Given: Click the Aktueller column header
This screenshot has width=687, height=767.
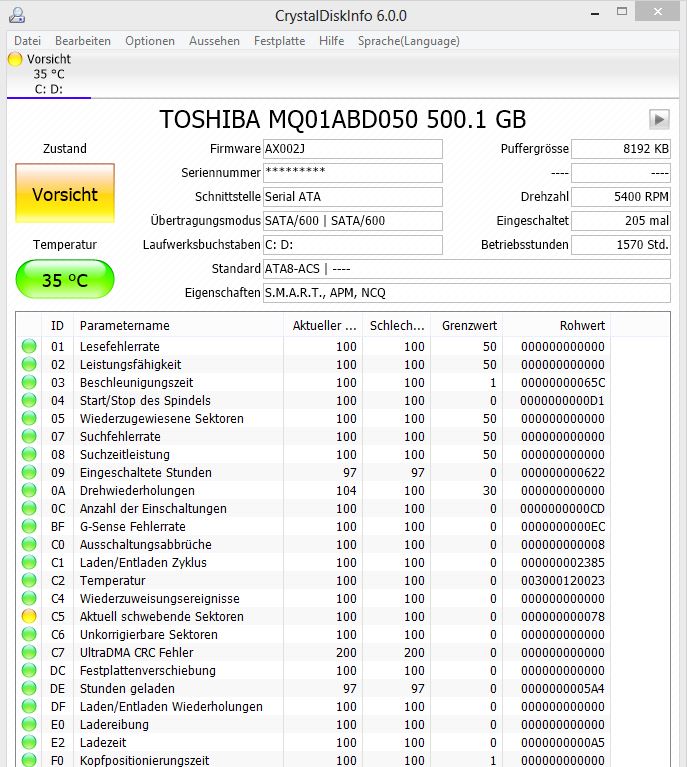Looking at the screenshot, I should click(x=322, y=326).
